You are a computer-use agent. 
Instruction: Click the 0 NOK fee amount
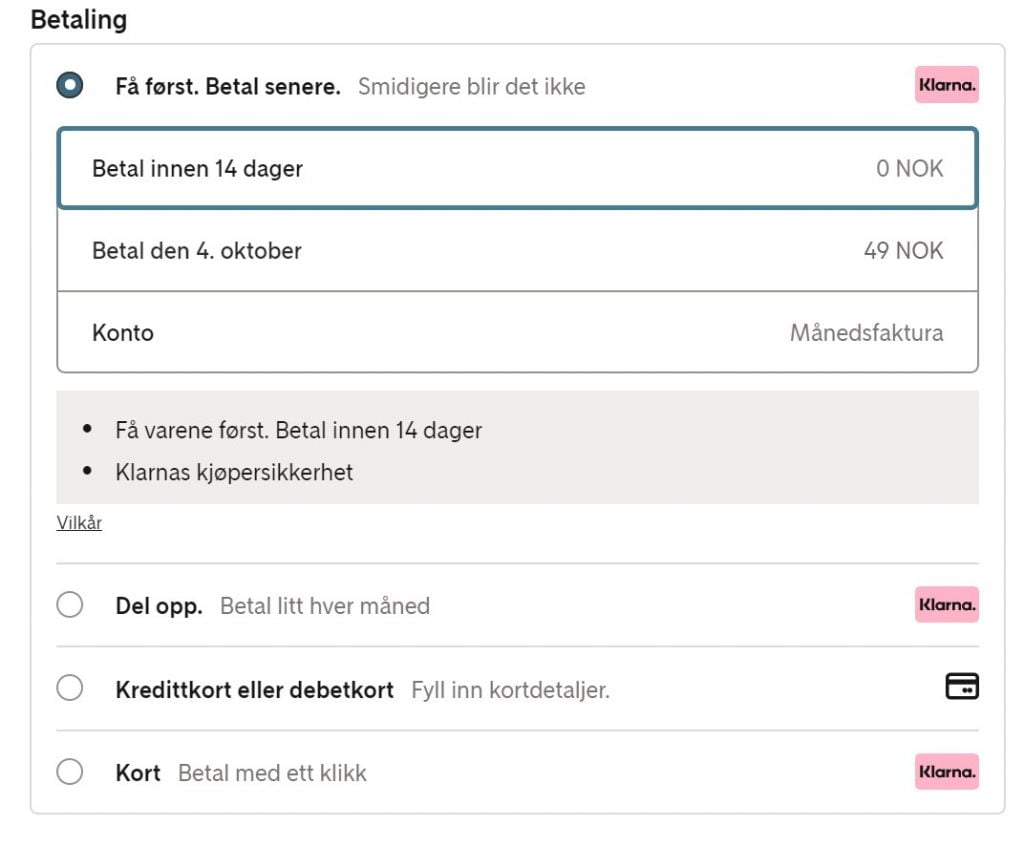click(909, 168)
